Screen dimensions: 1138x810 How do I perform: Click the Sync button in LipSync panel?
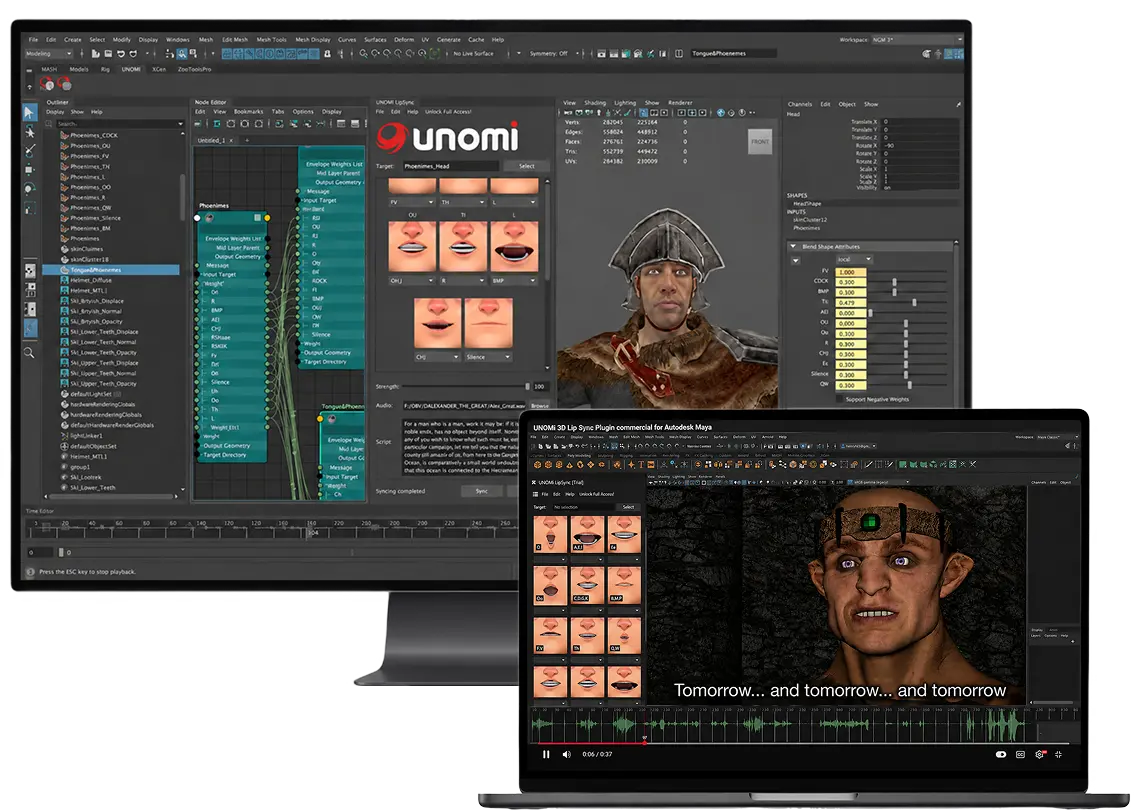pyautogui.click(x=481, y=491)
